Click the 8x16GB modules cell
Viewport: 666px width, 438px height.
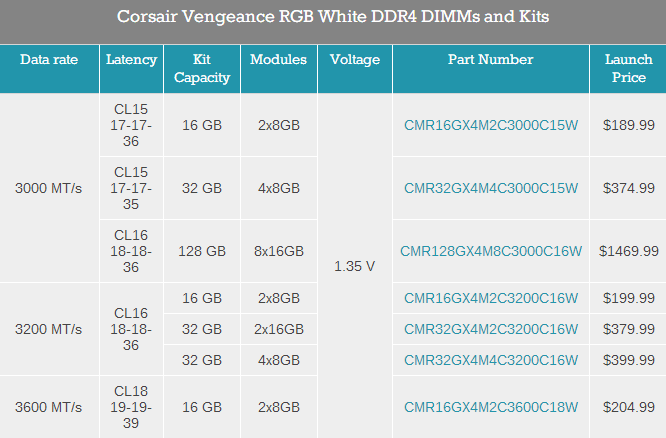click(278, 251)
